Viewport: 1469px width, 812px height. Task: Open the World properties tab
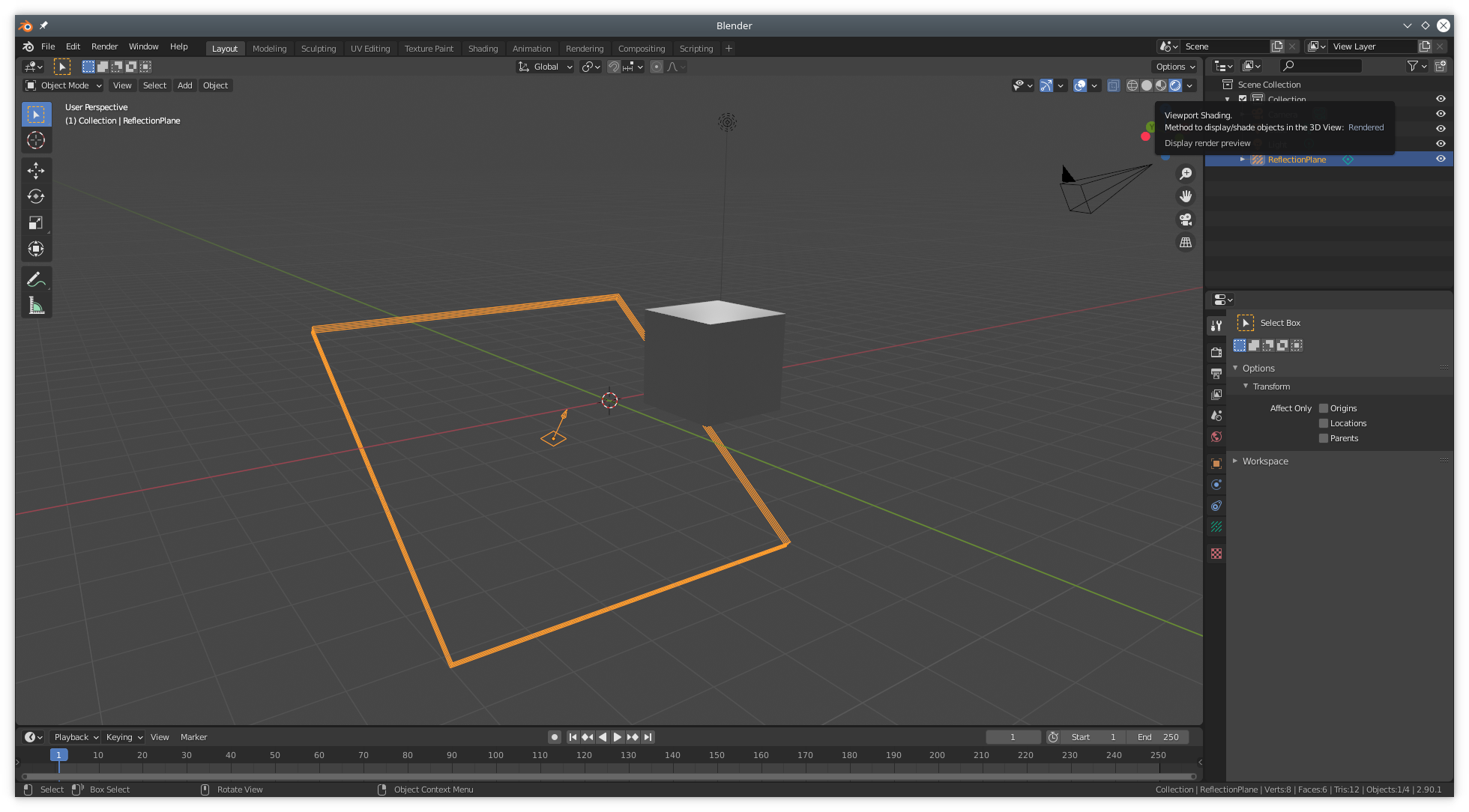(x=1216, y=437)
